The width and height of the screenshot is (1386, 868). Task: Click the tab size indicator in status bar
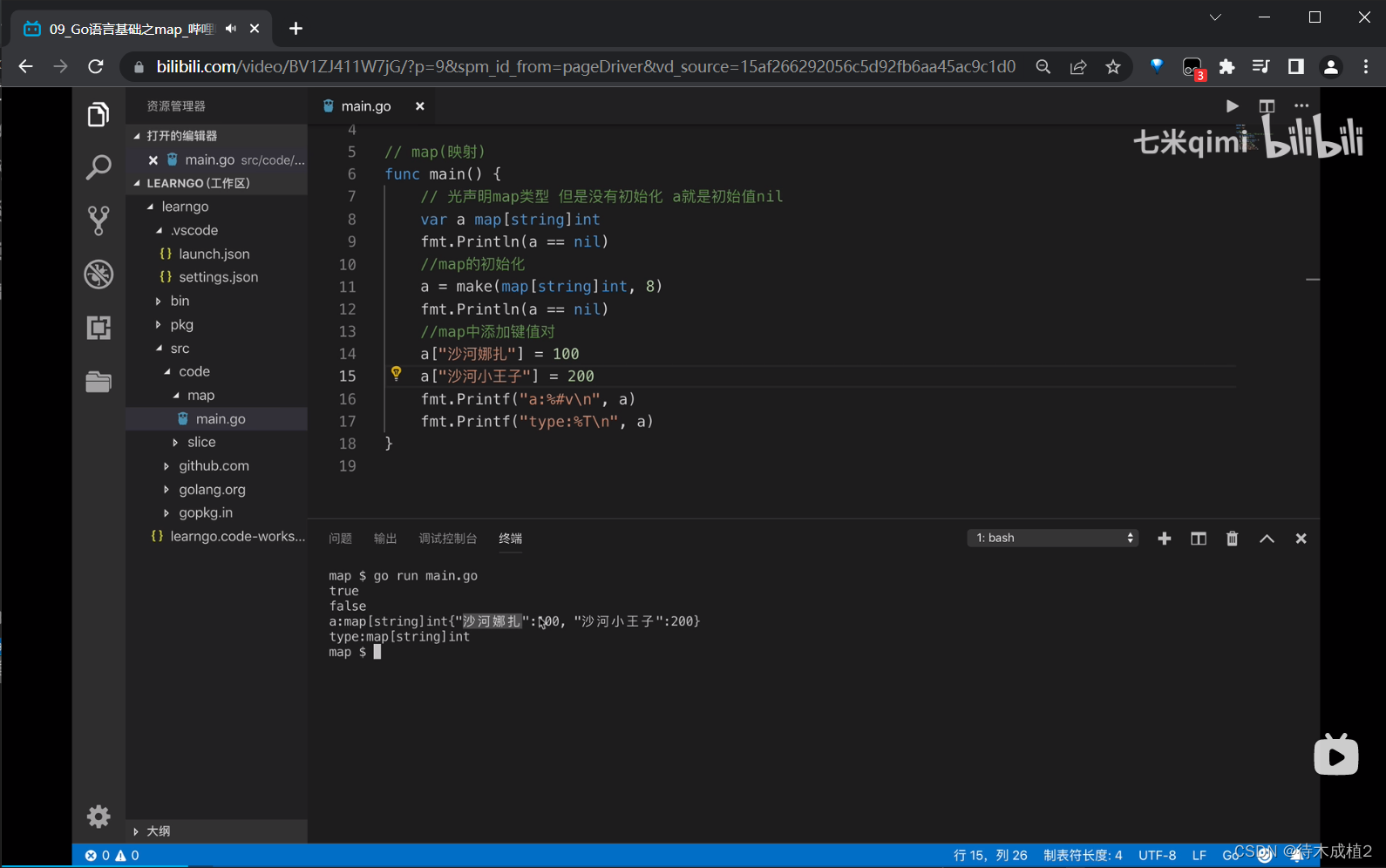coord(1083,856)
